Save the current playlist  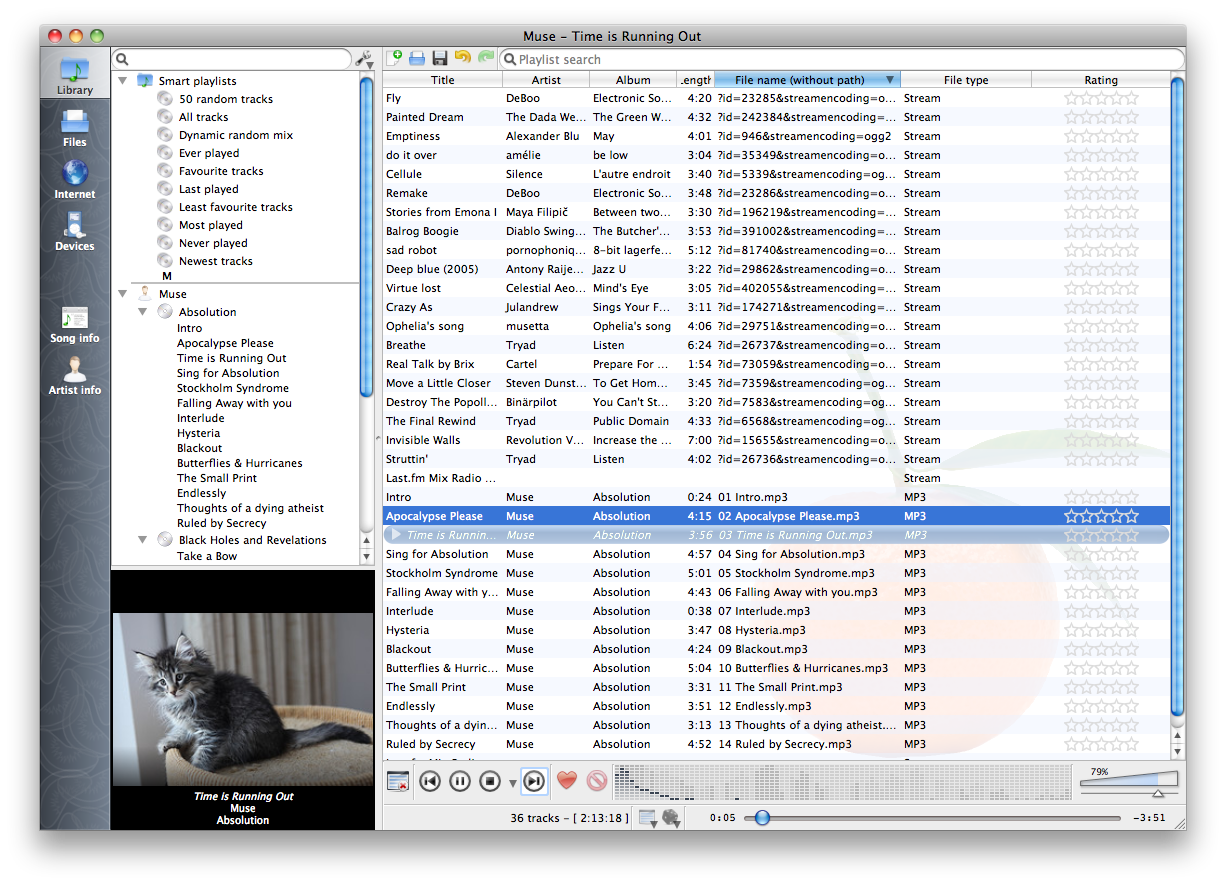440,58
